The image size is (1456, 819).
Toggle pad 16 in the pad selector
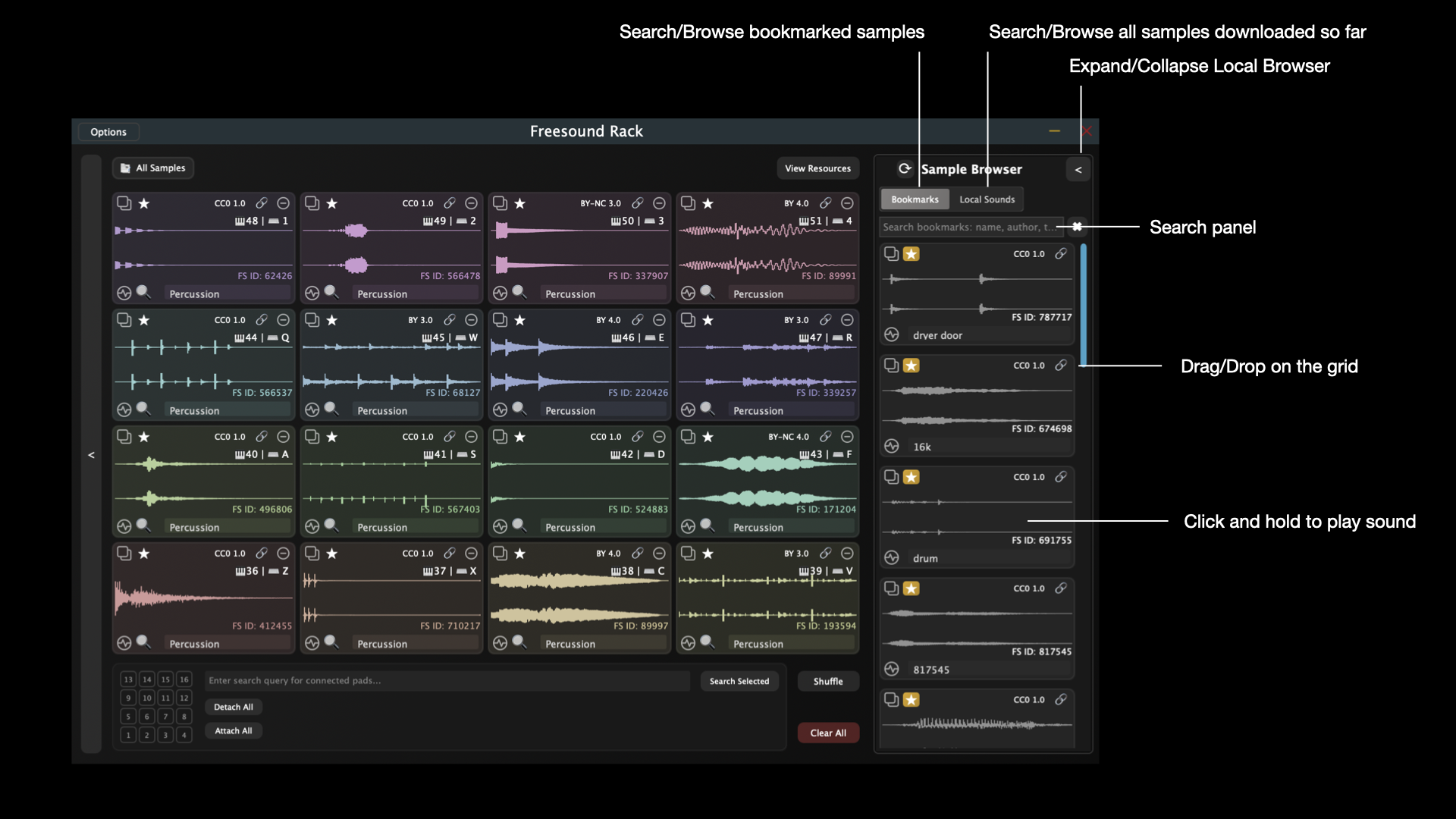coord(184,679)
